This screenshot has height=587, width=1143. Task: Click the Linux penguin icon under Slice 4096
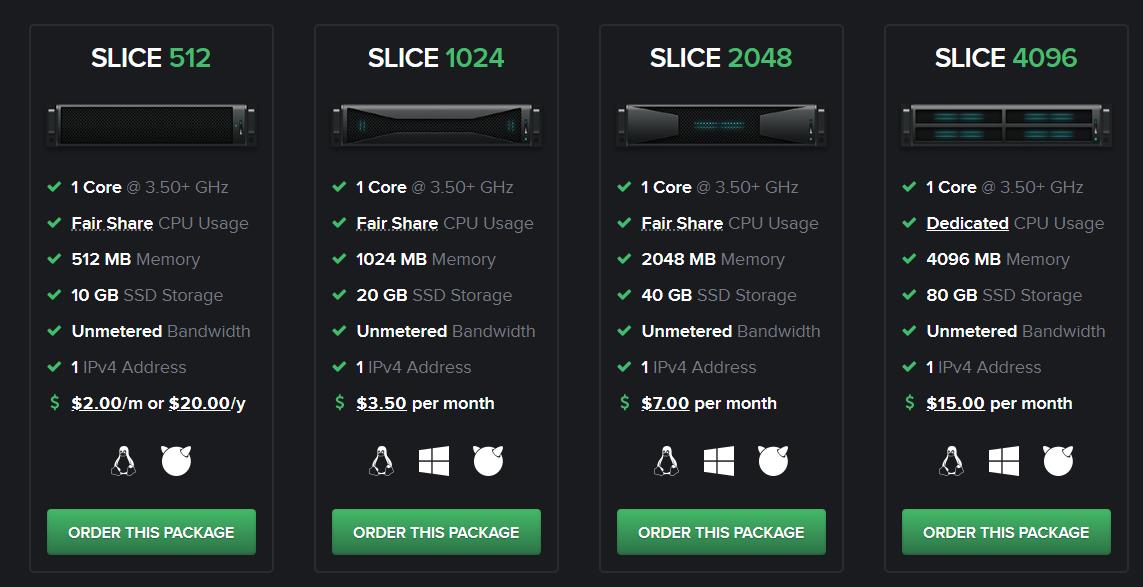coord(951,461)
